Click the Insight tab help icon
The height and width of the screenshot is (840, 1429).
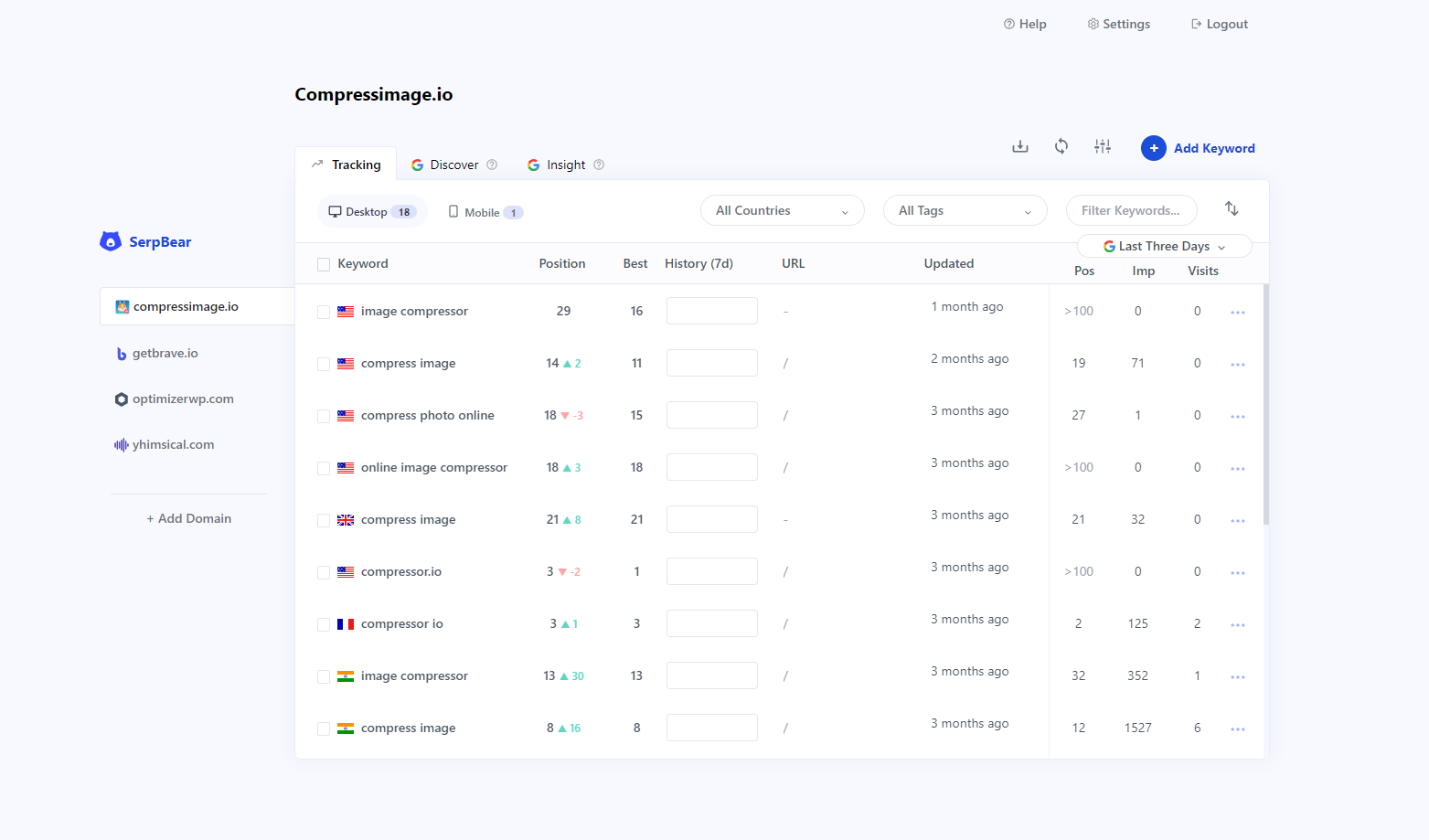[x=599, y=165]
